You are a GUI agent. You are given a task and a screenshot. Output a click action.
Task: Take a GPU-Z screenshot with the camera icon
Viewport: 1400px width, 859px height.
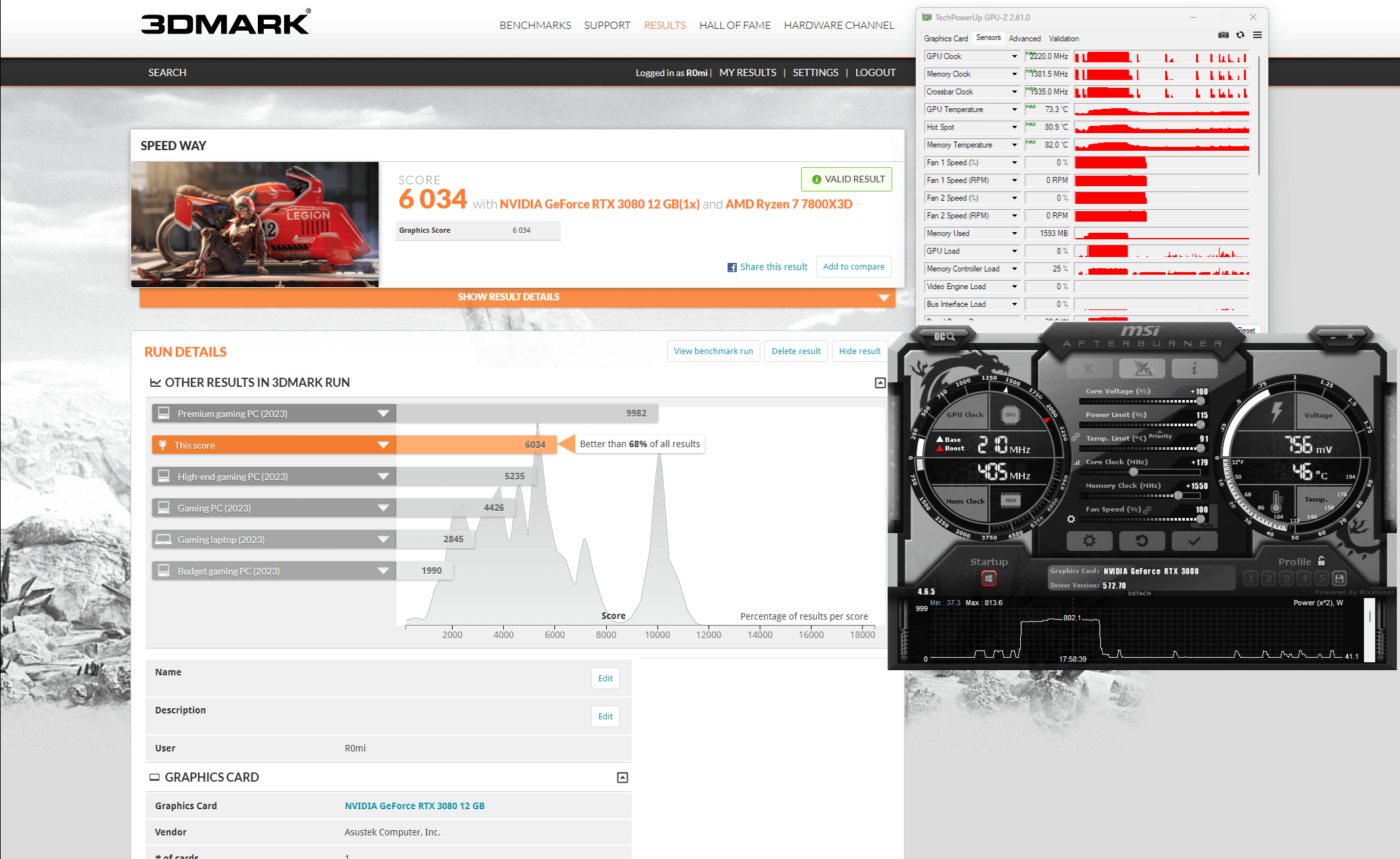(x=1224, y=35)
